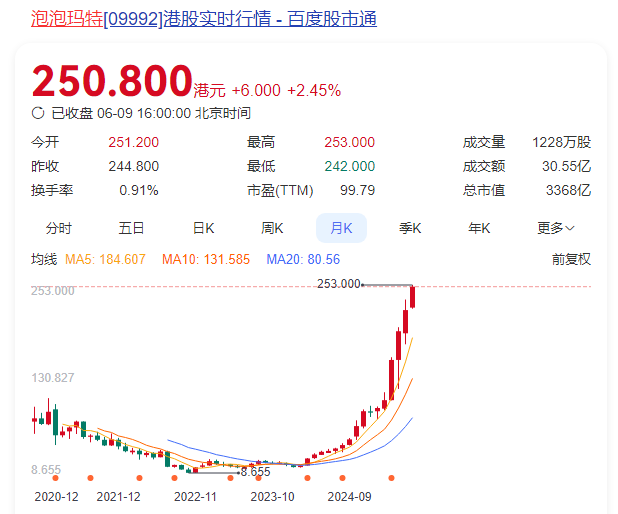The height and width of the screenshot is (514, 618).
Task: Open the 泡泡玛特[09992]港股实时行情 link
Action: point(204,19)
